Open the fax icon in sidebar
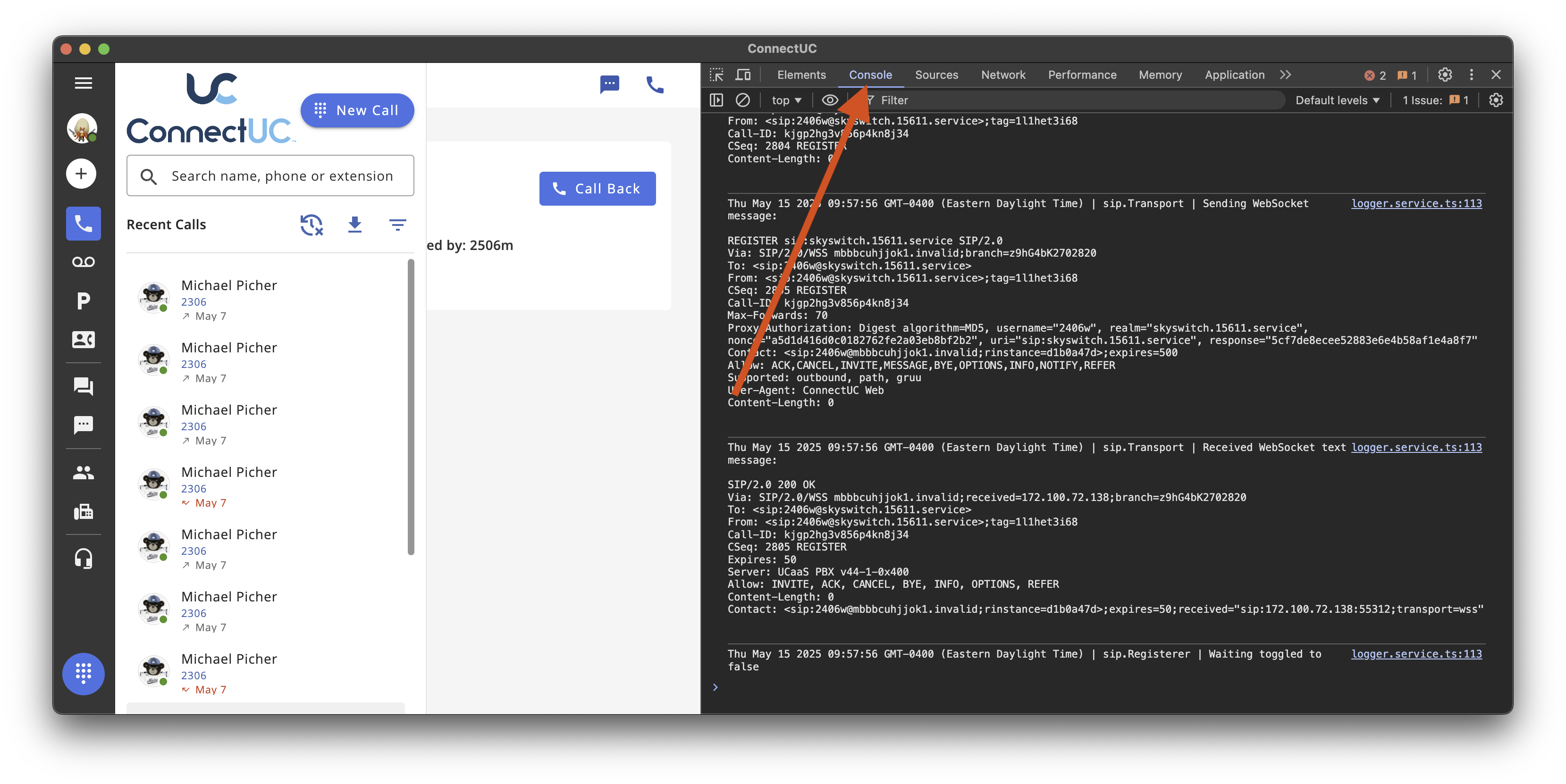Viewport: 1566px width, 784px height. [83, 512]
